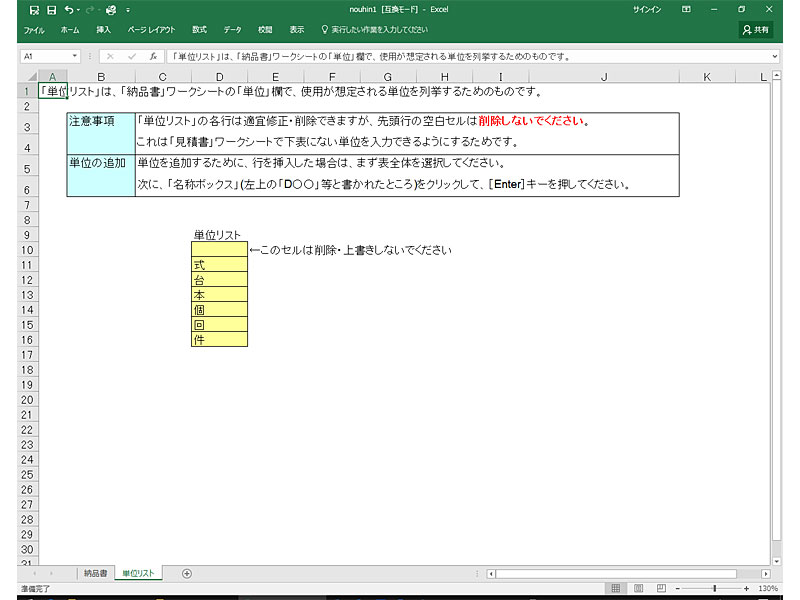
Task: Click the 注意事項 label cell
Action: [101, 134]
